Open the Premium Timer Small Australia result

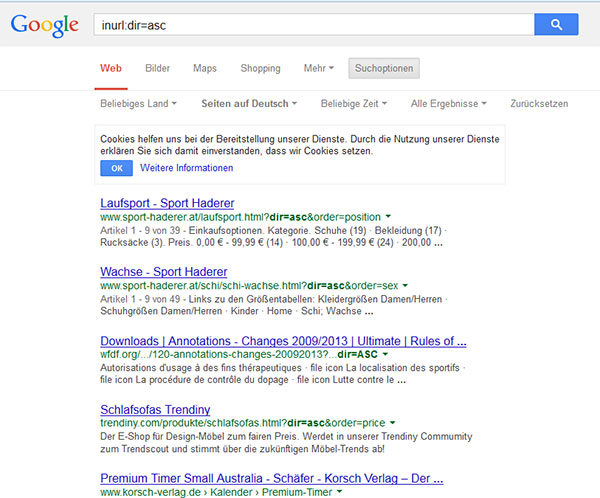272,478
